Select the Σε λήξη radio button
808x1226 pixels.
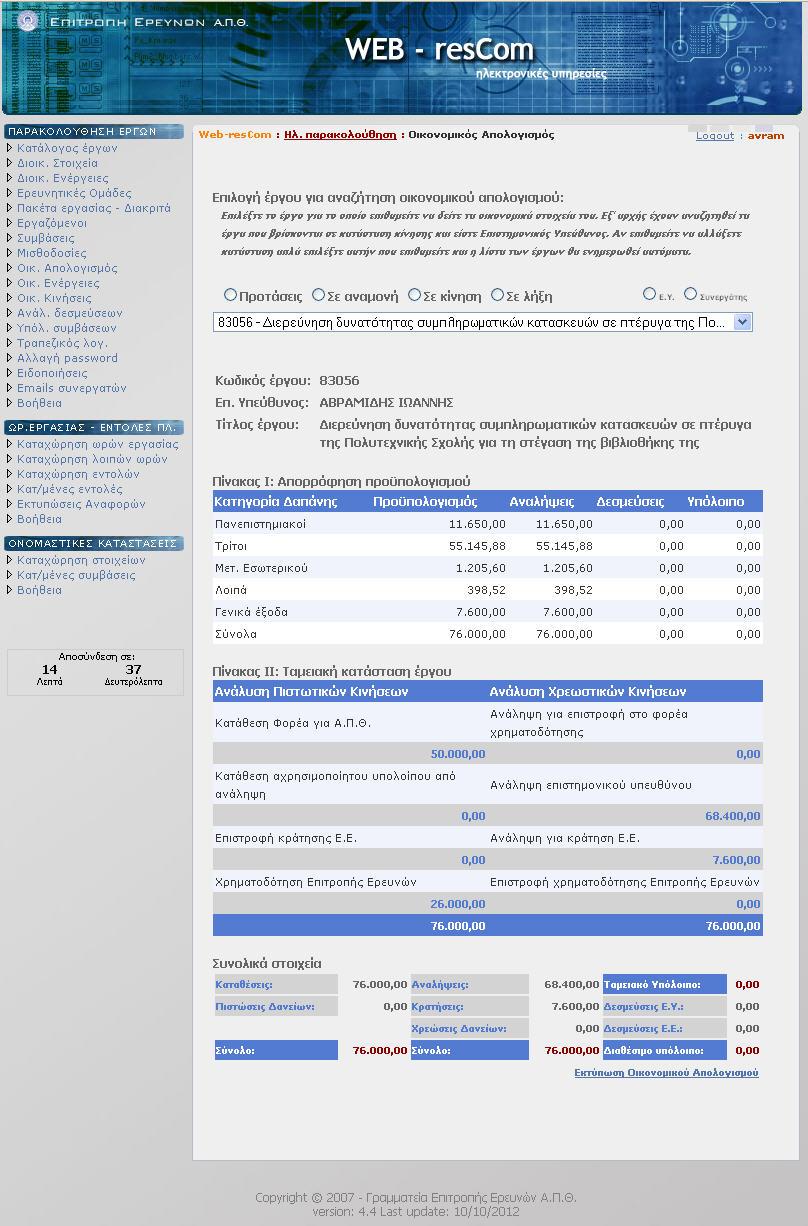[497, 295]
